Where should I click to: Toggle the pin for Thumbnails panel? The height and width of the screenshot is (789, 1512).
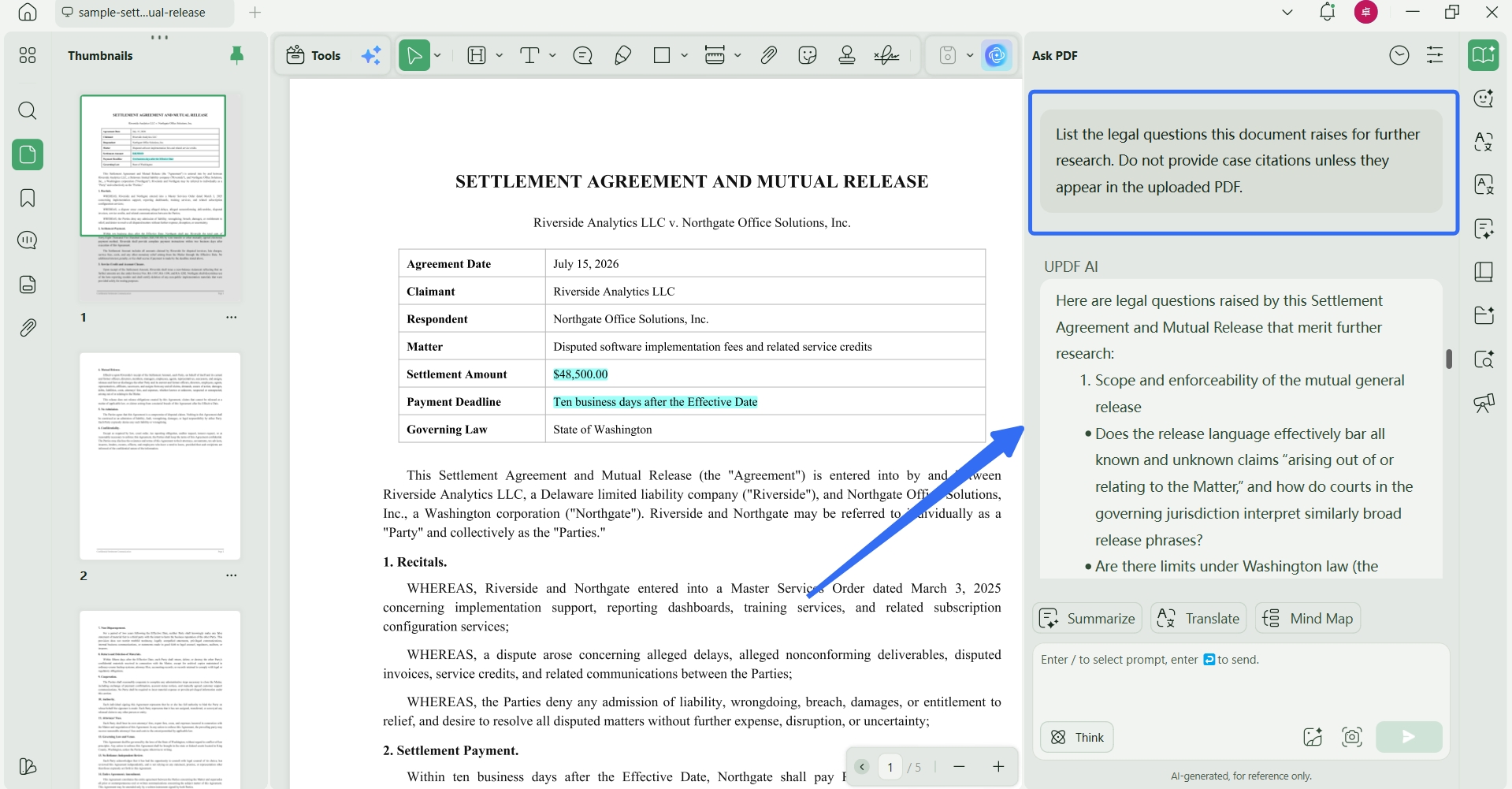point(236,55)
